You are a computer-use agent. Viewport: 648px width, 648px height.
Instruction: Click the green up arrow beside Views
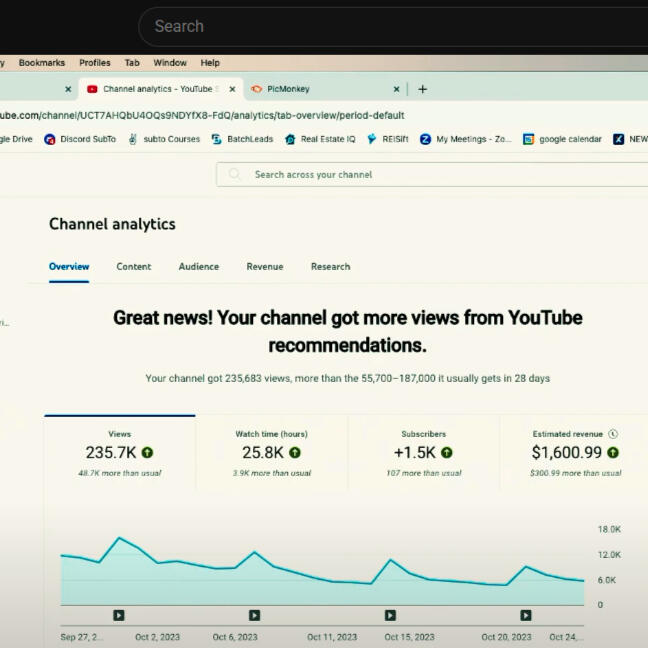tap(147, 453)
